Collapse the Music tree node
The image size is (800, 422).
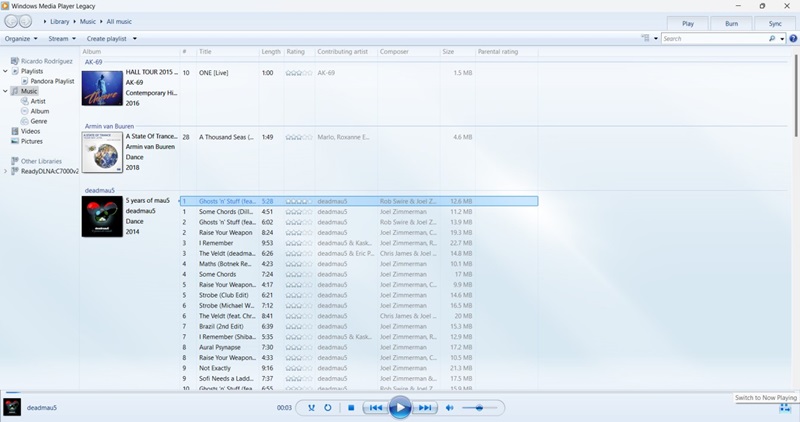pyautogui.click(x=6, y=91)
